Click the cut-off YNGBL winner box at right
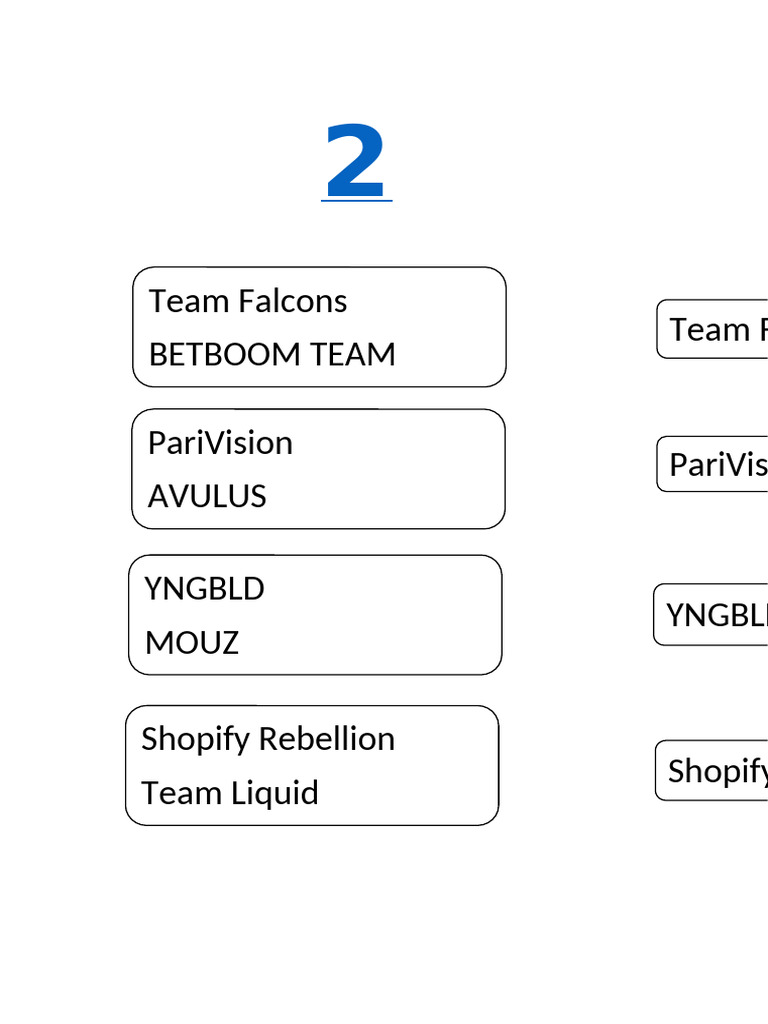This screenshot has width=768, height=1024. [x=712, y=615]
